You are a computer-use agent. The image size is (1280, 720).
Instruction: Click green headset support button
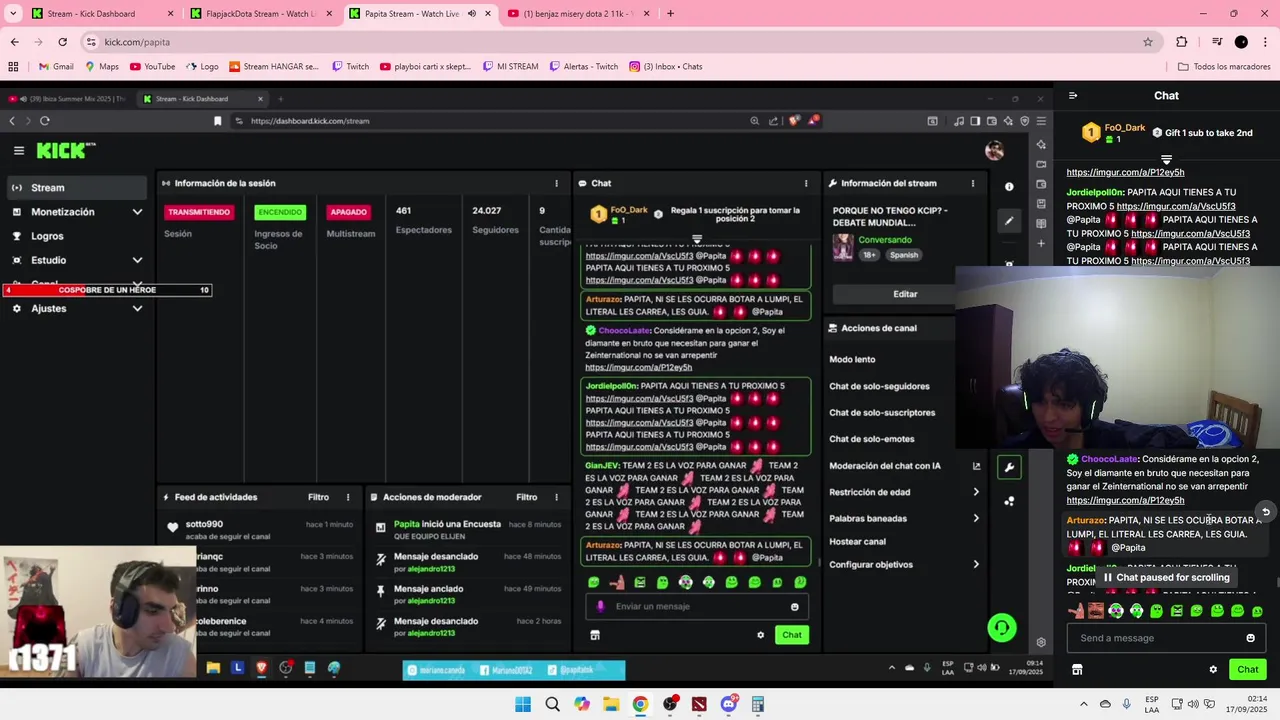[1002, 627]
